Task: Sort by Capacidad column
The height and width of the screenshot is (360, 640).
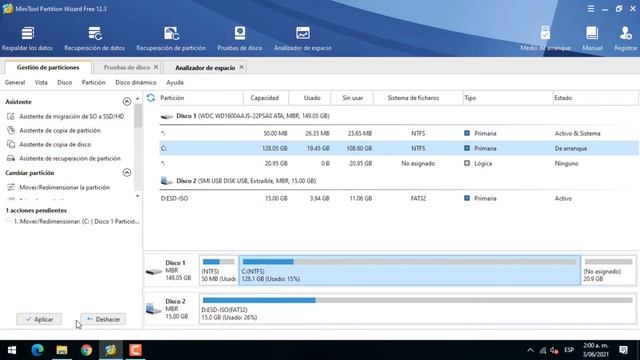Action: click(266, 98)
